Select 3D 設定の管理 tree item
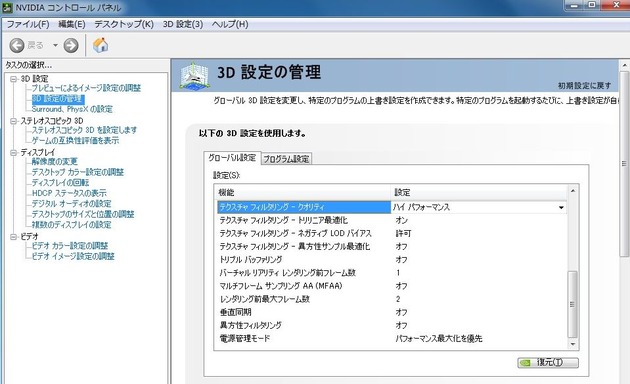The image size is (630, 384). pos(57,98)
